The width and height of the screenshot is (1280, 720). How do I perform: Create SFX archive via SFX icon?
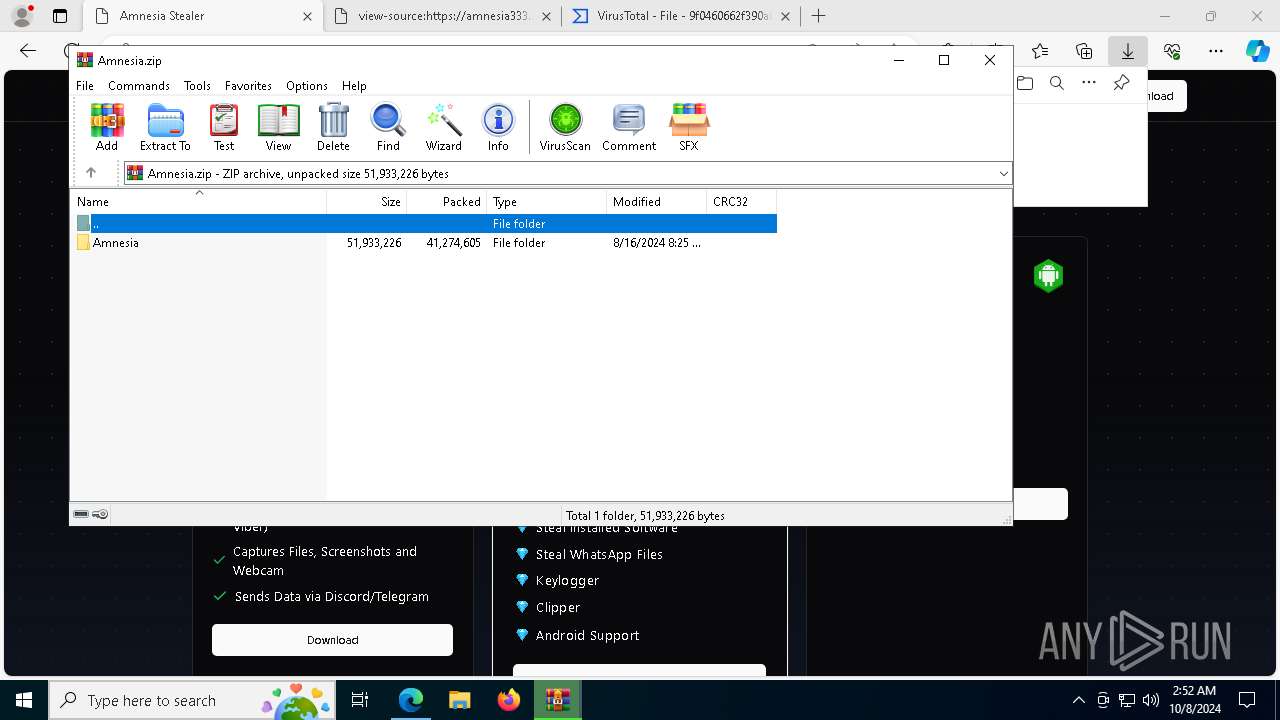689,127
